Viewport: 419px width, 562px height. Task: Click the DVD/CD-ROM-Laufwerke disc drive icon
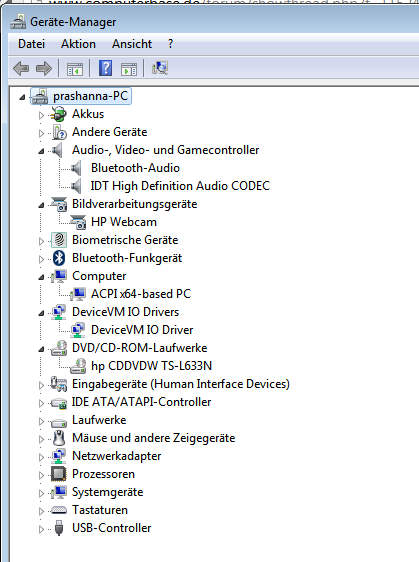(59, 348)
